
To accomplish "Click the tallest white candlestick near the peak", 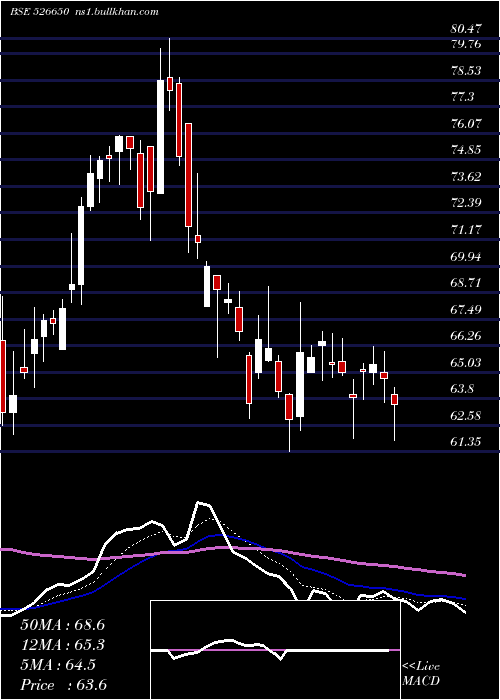I will pos(160,137).
